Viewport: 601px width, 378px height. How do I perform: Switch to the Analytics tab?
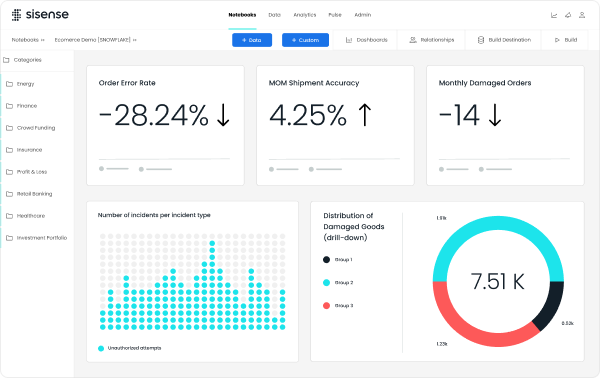pyautogui.click(x=305, y=15)
